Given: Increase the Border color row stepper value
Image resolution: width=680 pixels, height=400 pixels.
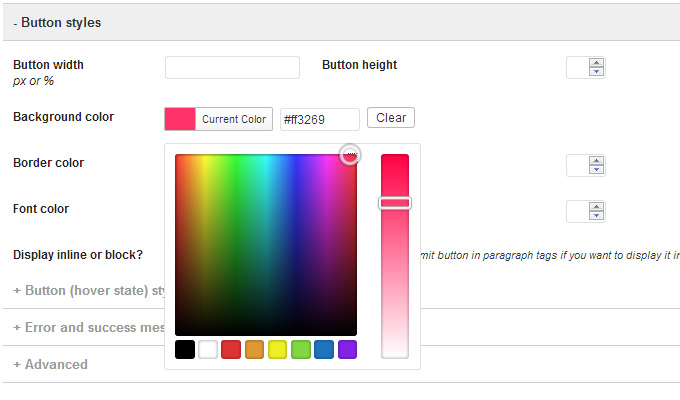Looking at the screenshot, I should click(x=596, y=161).
